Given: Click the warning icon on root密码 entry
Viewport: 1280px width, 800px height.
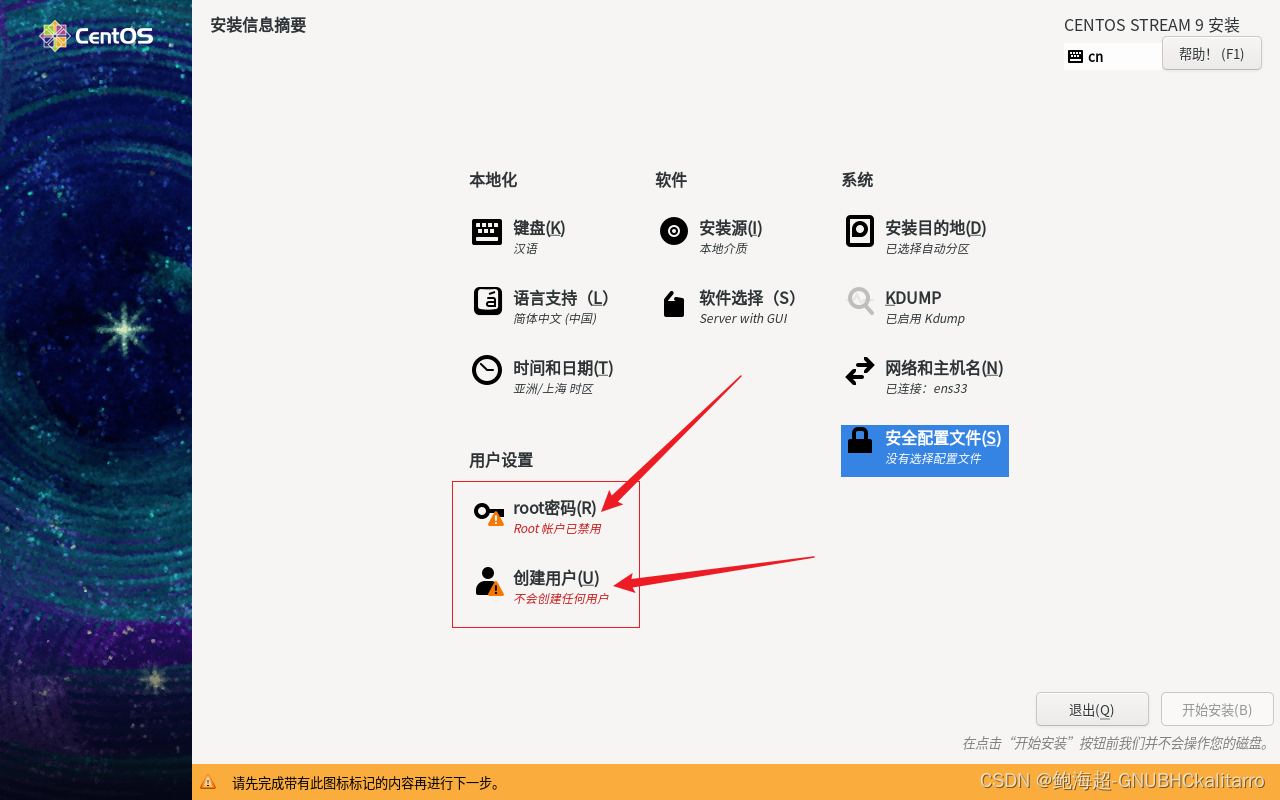Looking at the screenshot, I should pyautogui.click(x=494, y=521).
